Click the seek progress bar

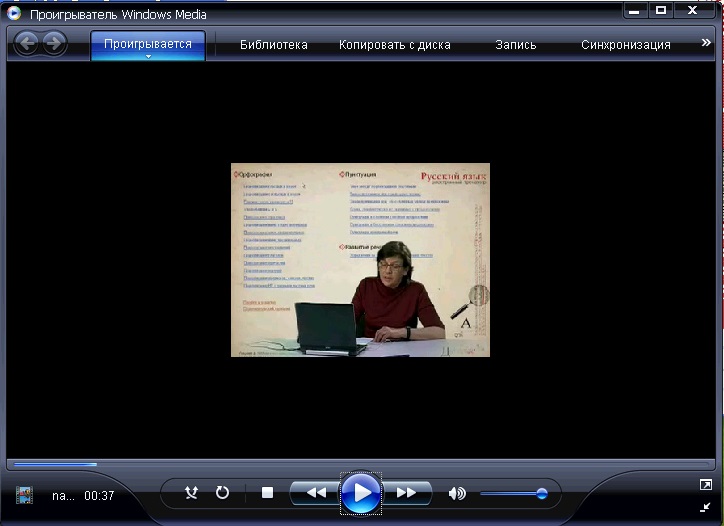(x=360, y=464)
